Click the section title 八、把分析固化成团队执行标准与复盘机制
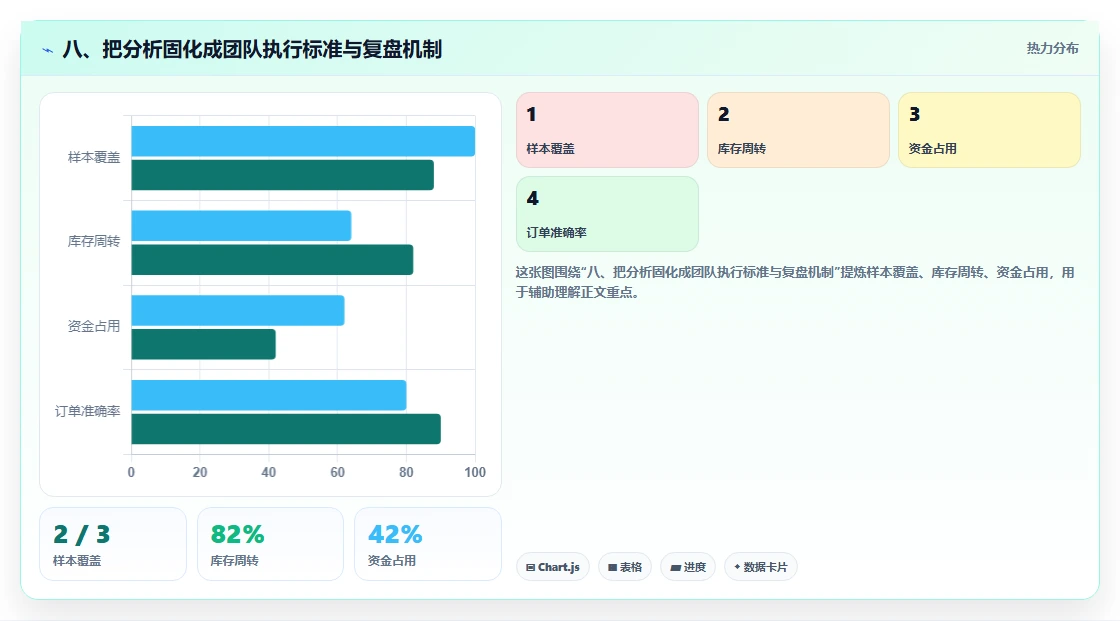The height and width of the screenshot is (621, 1120). 252,49
